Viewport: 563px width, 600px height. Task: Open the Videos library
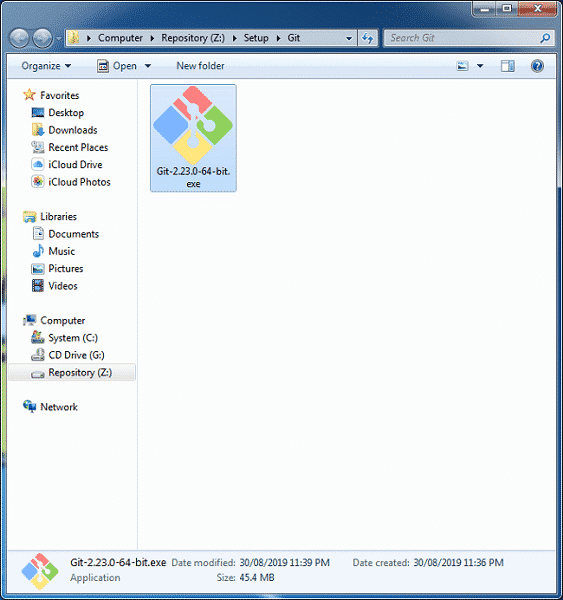point(63,286)
